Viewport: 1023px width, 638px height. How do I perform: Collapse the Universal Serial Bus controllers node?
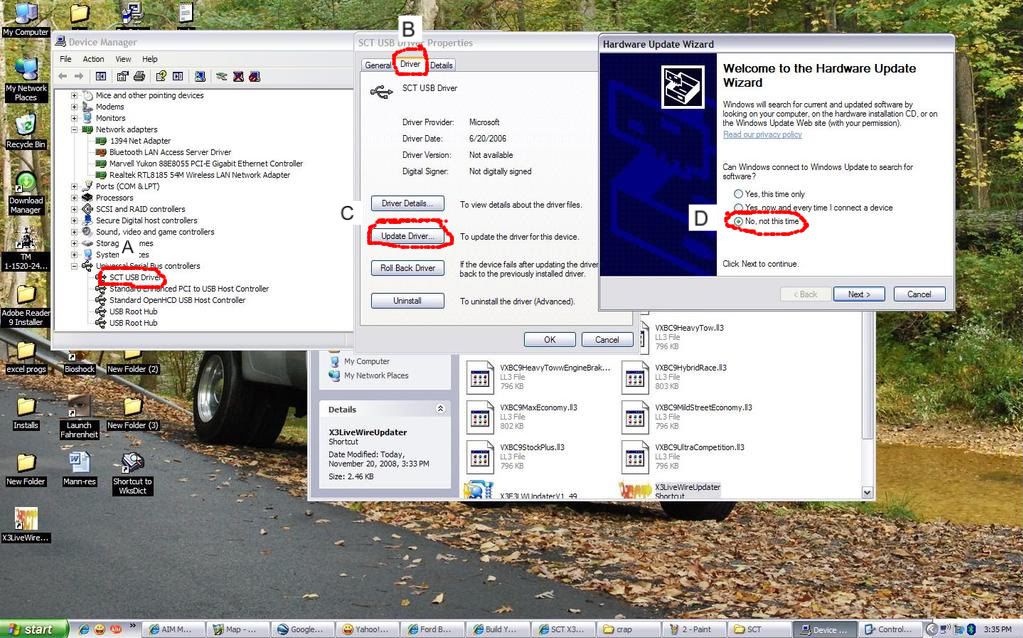[74, 266]
